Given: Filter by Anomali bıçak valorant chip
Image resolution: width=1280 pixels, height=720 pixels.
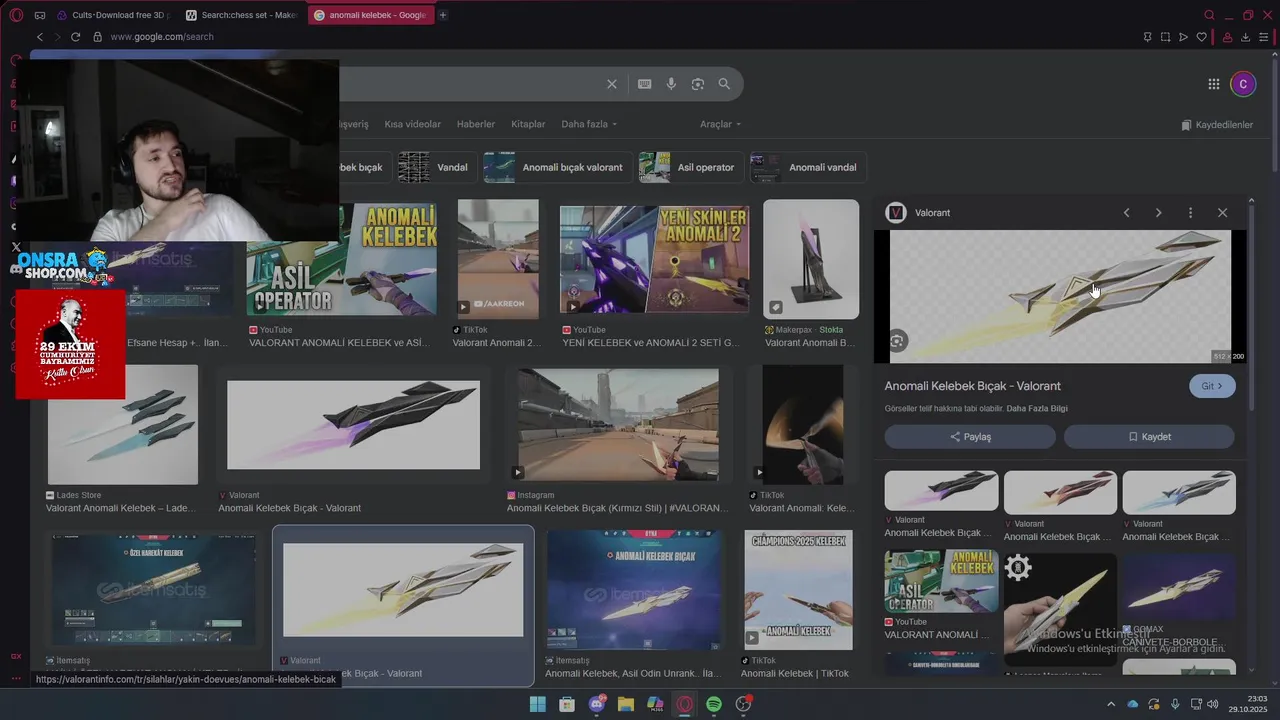Looking at the screenshot, I should point(557,167).
